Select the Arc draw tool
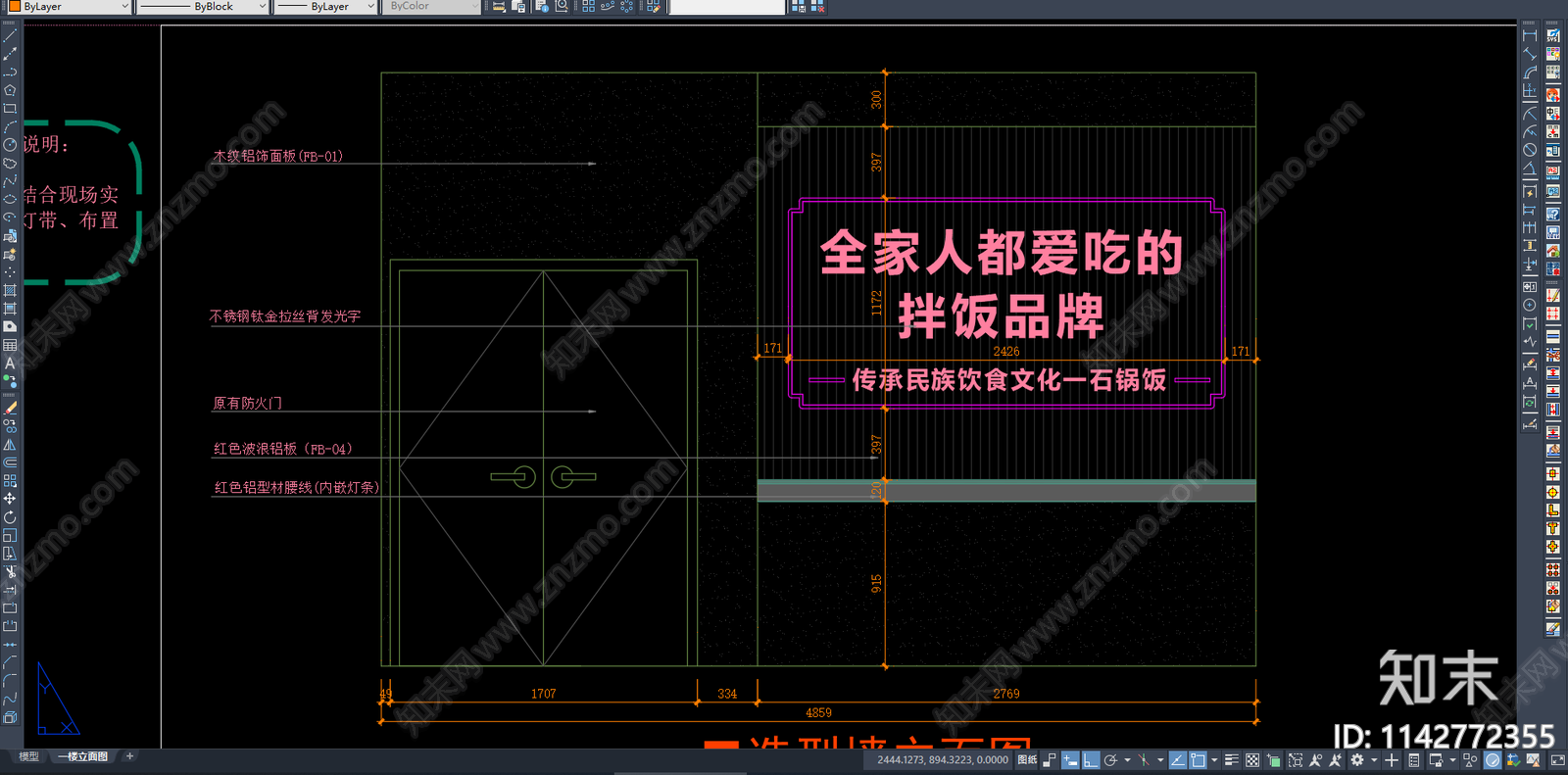The image size is (1568, 775). point(10,125)
